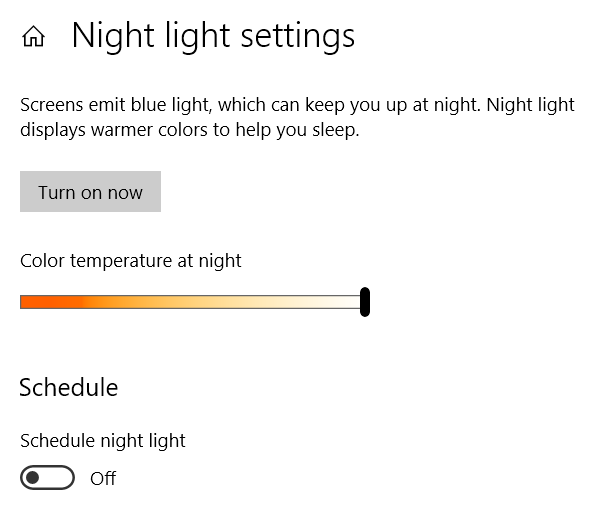Image resolution: width=610 pixels, height=510 pixels.
Task: Click the sentence about warmer colors
Action: pos(189,130)
